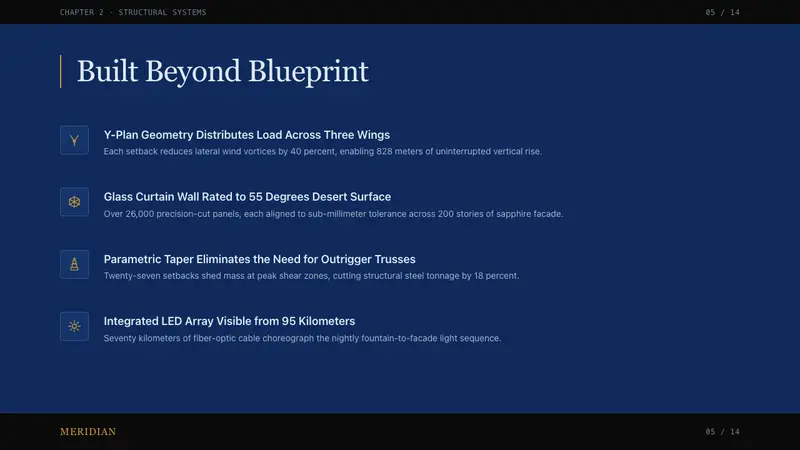This screenshot has height=450, width=800.
Task: Select heading Parametric Taper Eliminates Outrigger Trusses
Action: point(260,259)
